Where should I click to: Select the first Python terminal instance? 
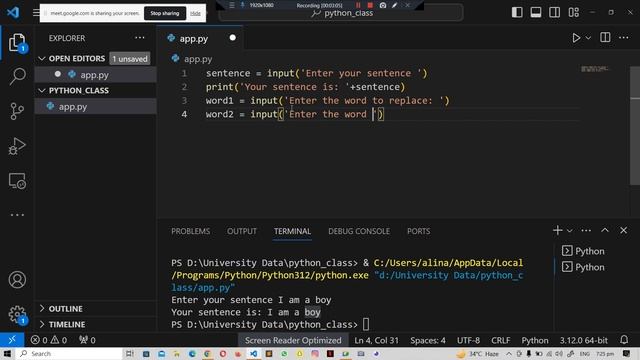coord(583,251)
